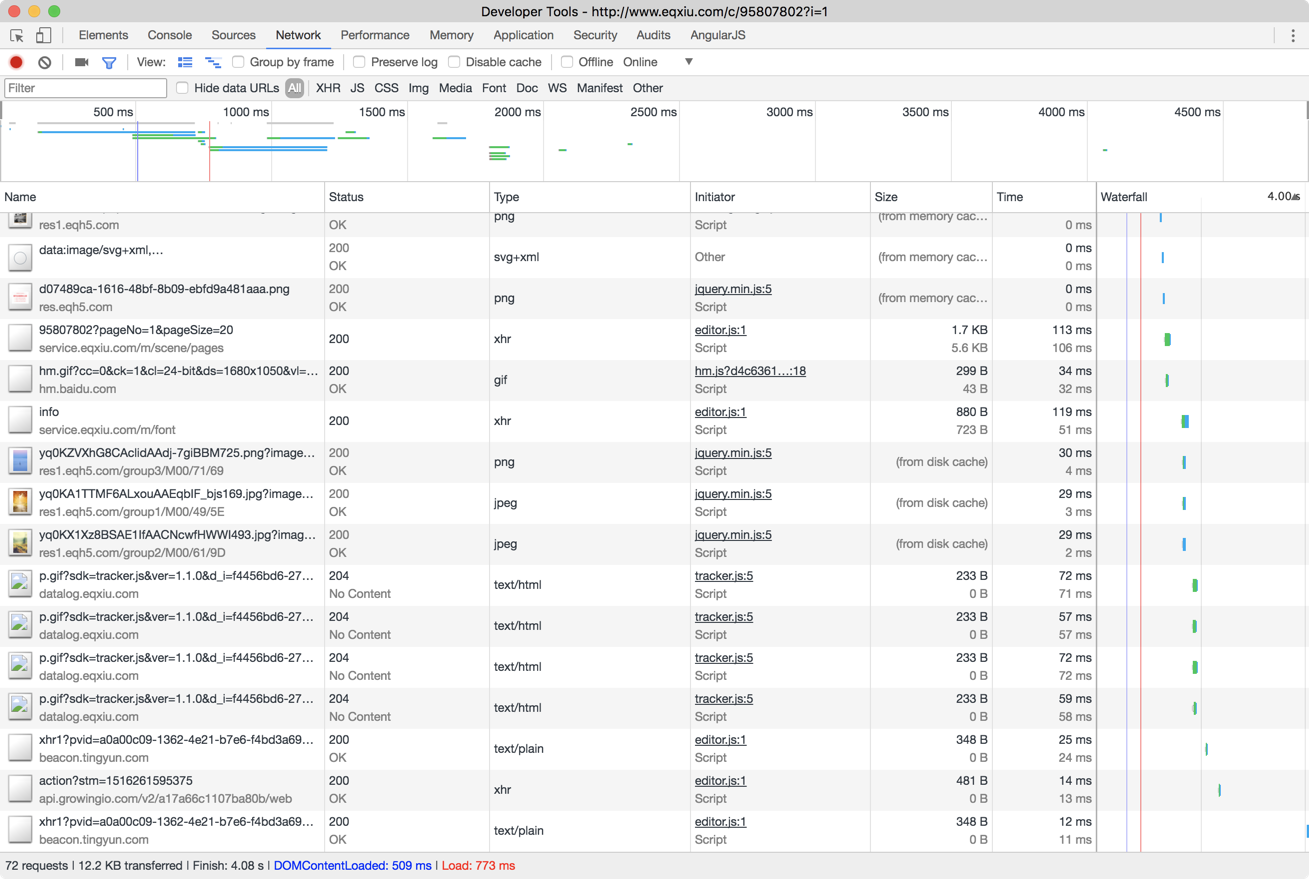This screenshot has height=879, width=1309.
Task: Select thumbnail icon of yq0KZVXhG8CAclidAAdj png
Action: point(20,462)
